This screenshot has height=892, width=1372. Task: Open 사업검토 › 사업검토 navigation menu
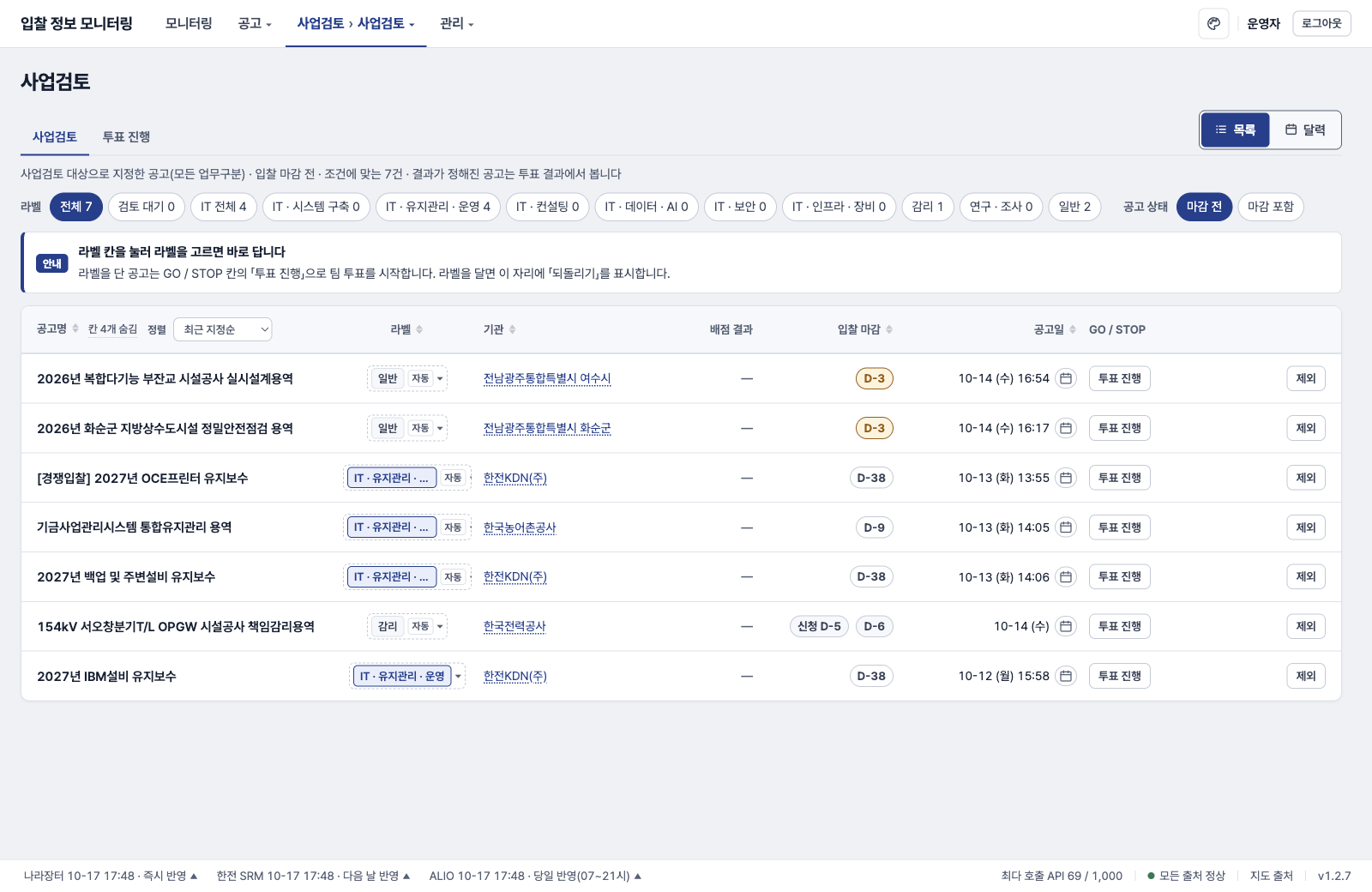pos(356,24)
